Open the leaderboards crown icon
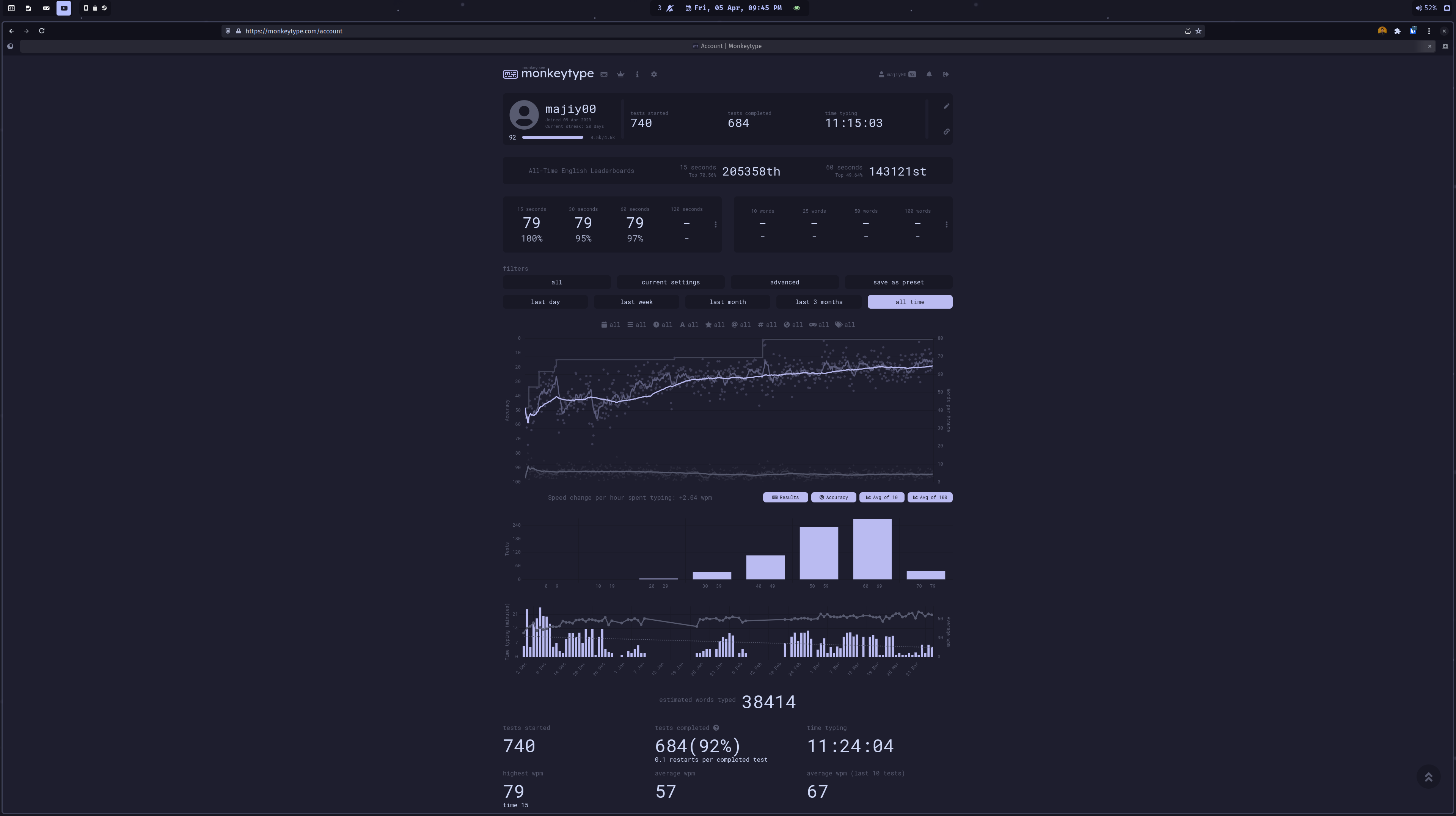Screen dimensions: 1456x816 (620, 75)
